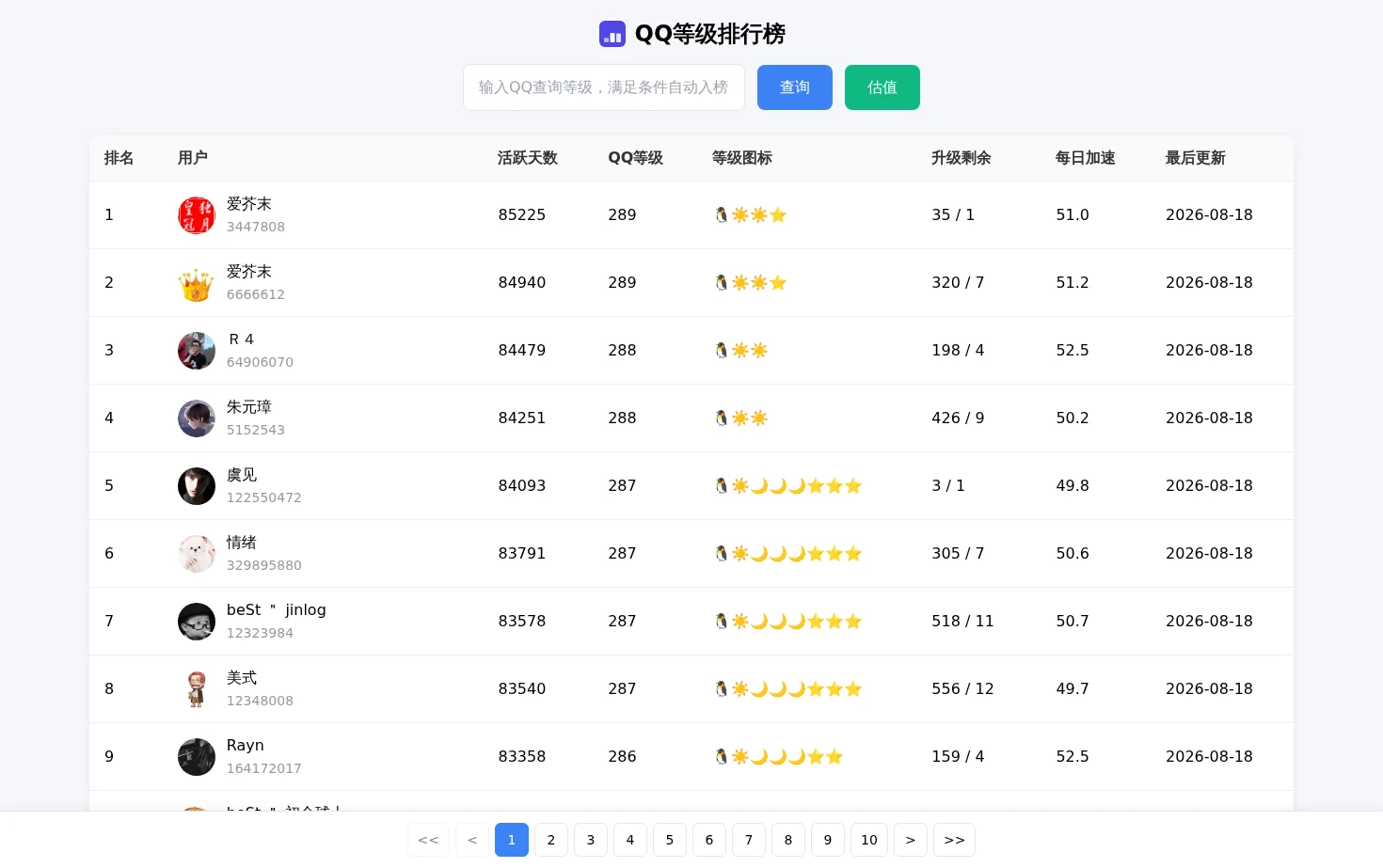This screenshot has height=868, width=1383.
Task: Select page 4 in pagination
Action: pyautogui.click(x=630, y=840)
